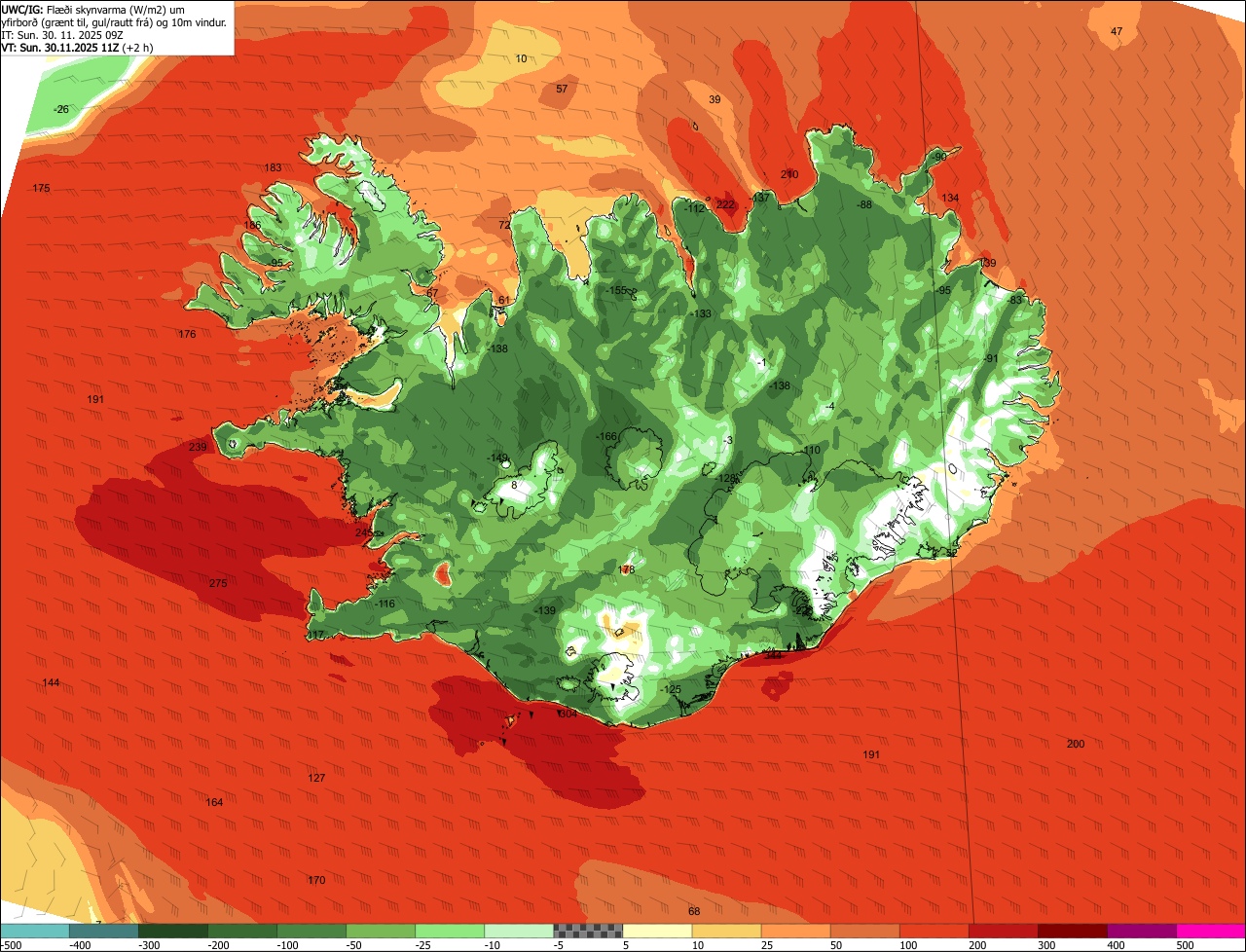This screenshot has width=1246, height=952.
Task: Pick the purple 400 to 500 legend swatch
Action: [1141, 931]
